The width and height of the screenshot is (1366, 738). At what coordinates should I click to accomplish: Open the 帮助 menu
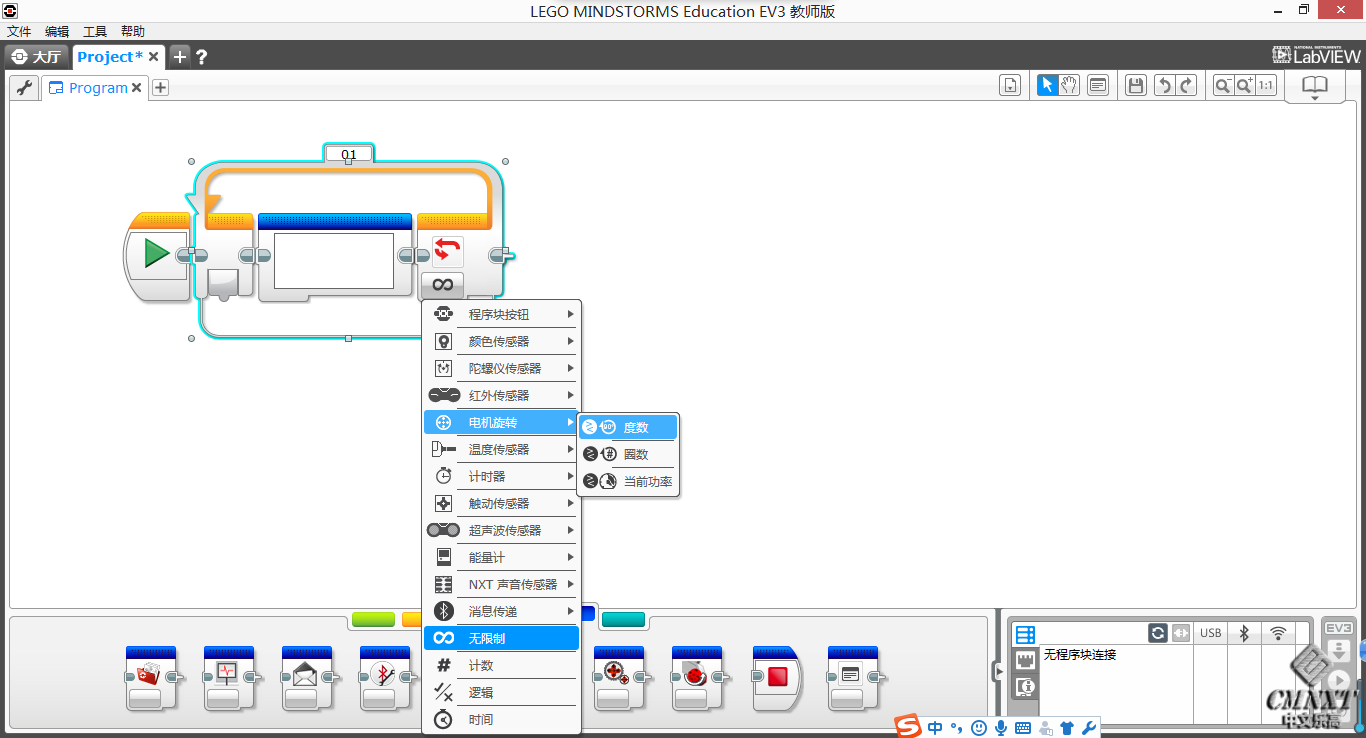133,32
